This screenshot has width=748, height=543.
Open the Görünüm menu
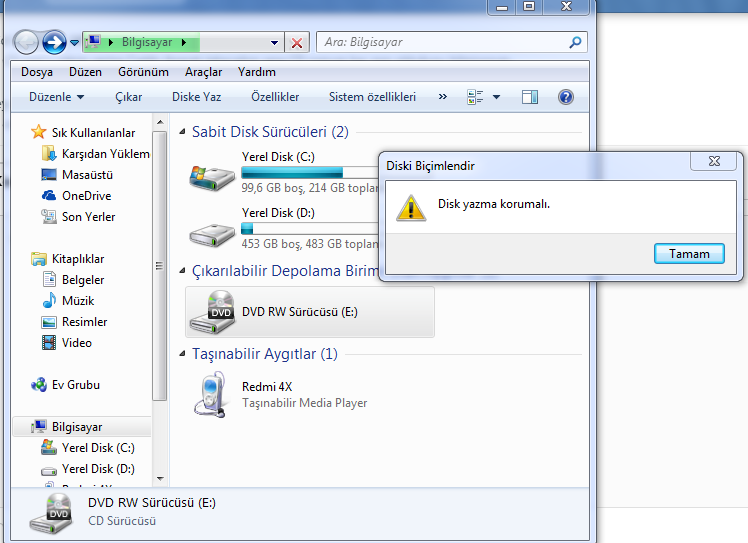click(143, 72)
